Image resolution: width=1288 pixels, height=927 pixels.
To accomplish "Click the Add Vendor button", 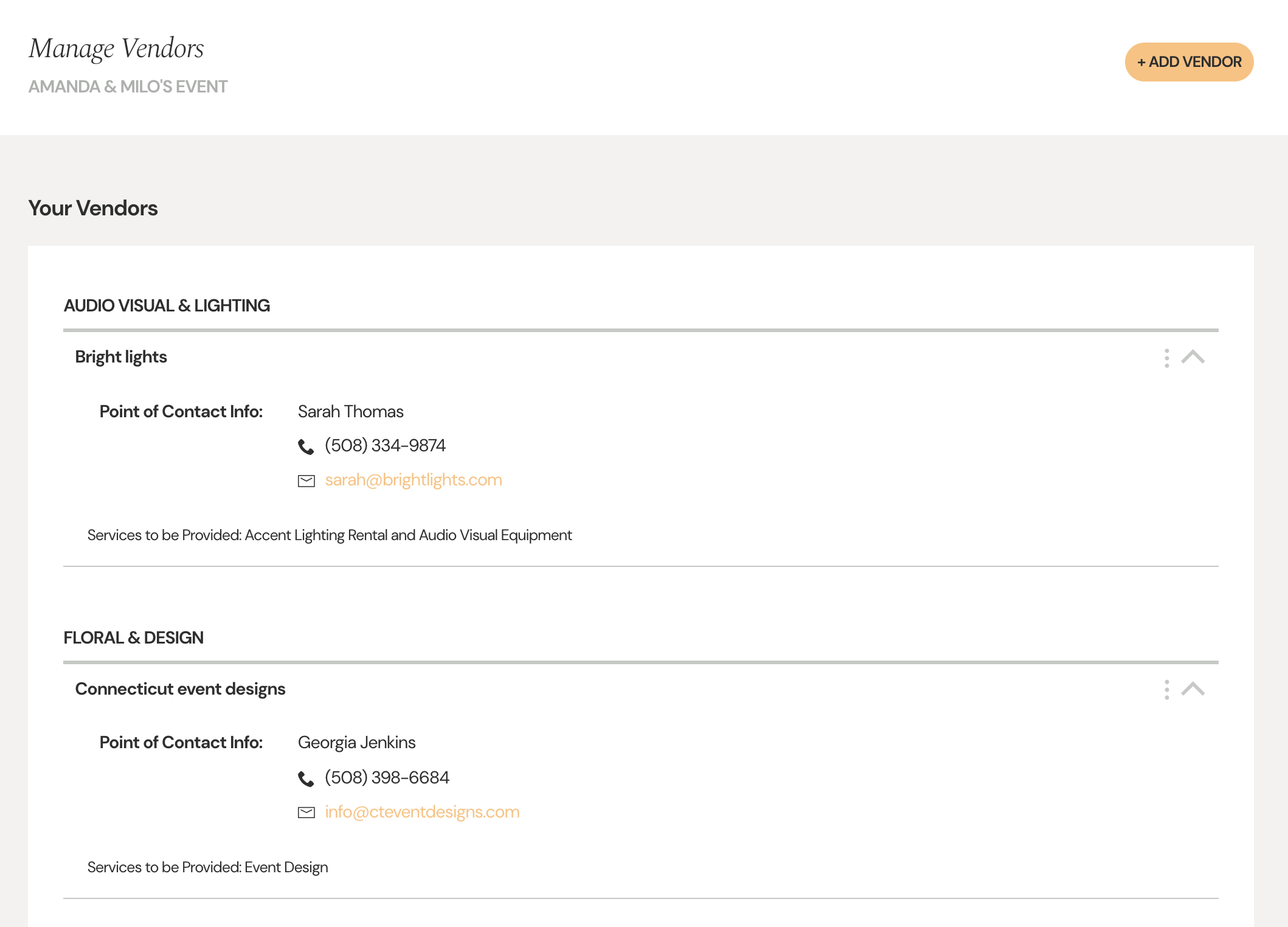I will pyautogui.click(x=1189, y=62).
